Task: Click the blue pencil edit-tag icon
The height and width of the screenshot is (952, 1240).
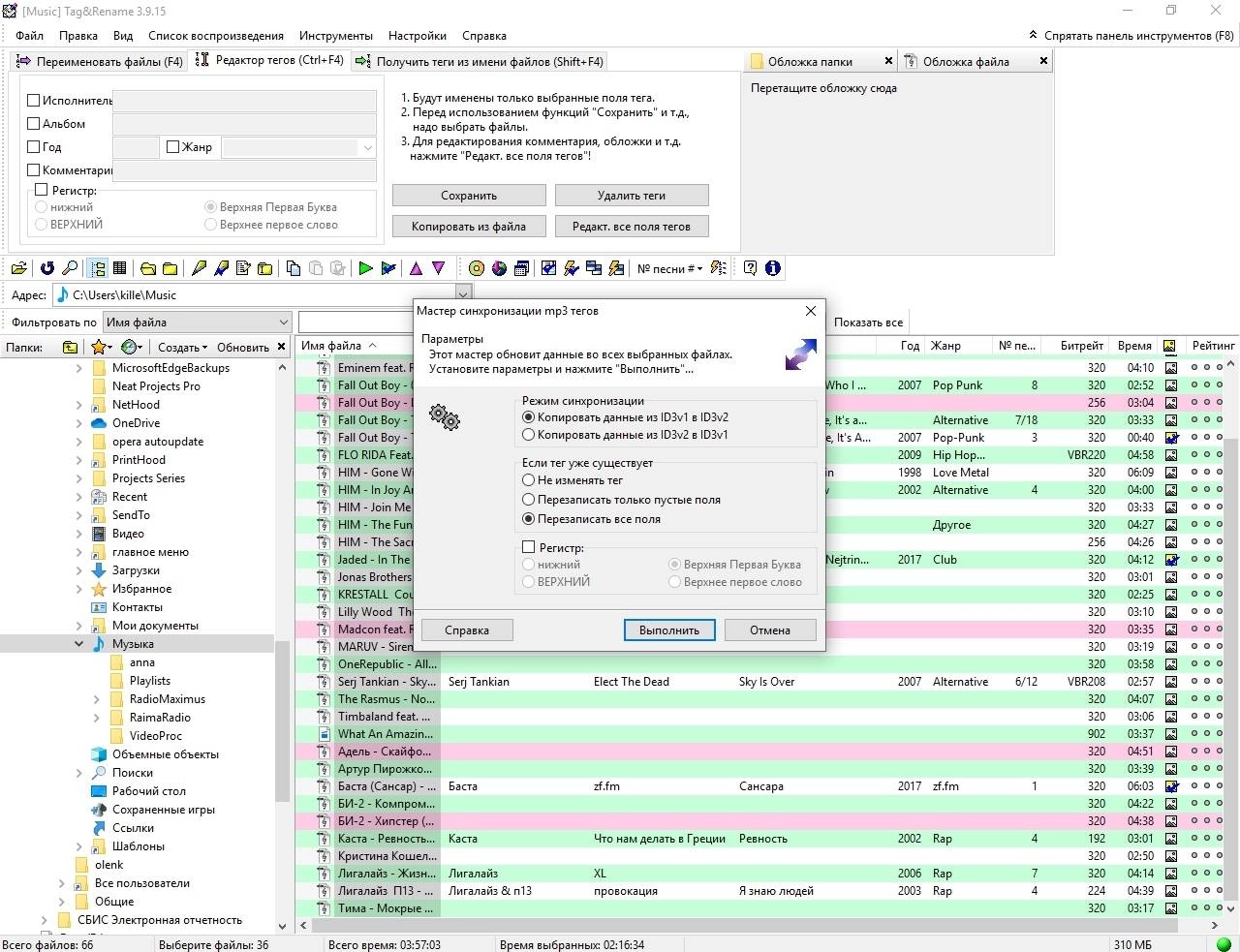Action: coord(221,268)
